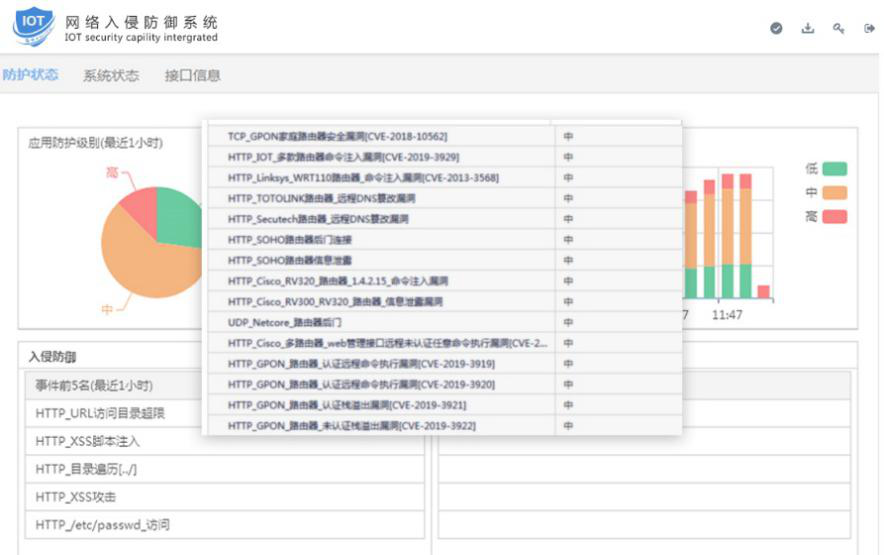Open the 接口信息 tab

[192, 76]
